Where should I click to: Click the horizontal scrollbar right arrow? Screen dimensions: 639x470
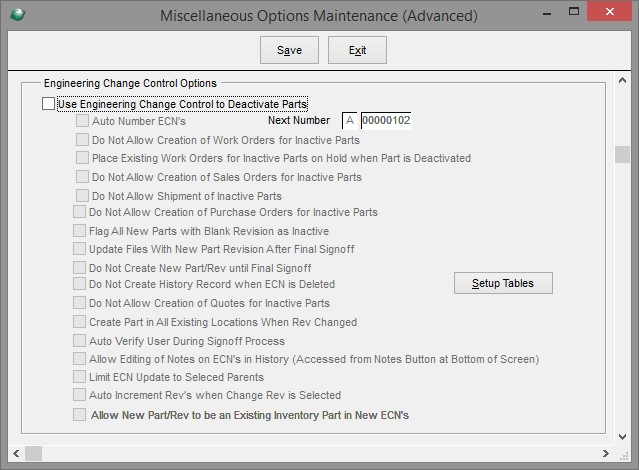[606, 453]
